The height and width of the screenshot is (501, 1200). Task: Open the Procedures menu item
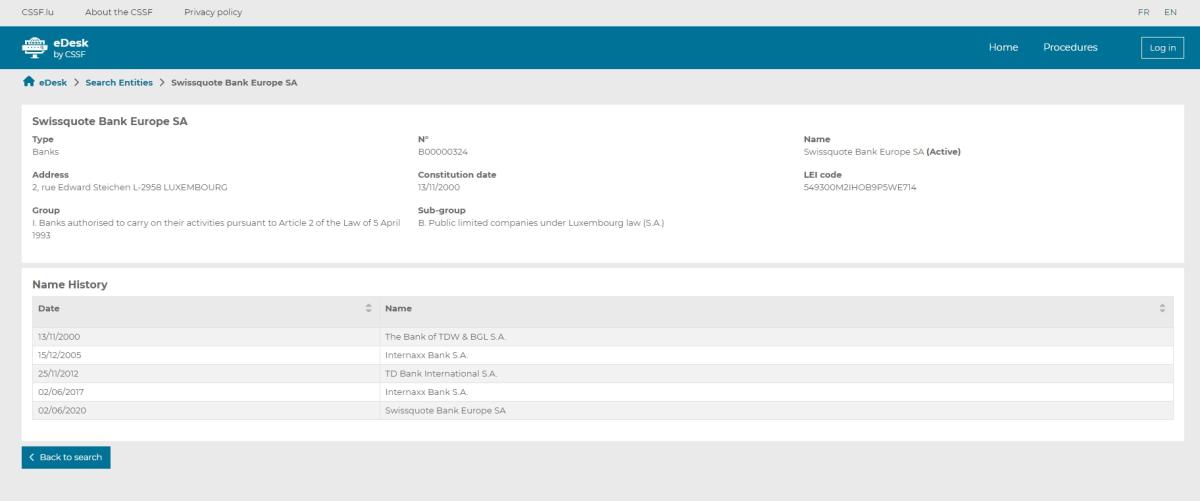[1070, 47]
